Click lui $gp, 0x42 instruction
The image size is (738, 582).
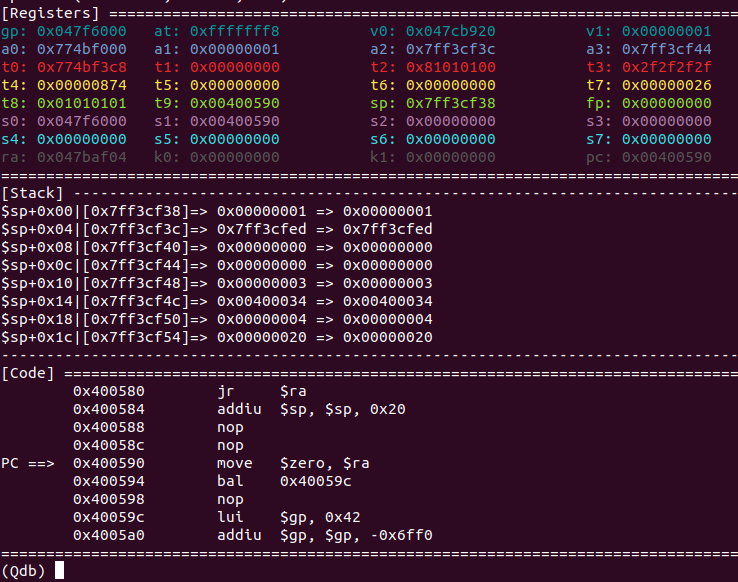[288, 518]
